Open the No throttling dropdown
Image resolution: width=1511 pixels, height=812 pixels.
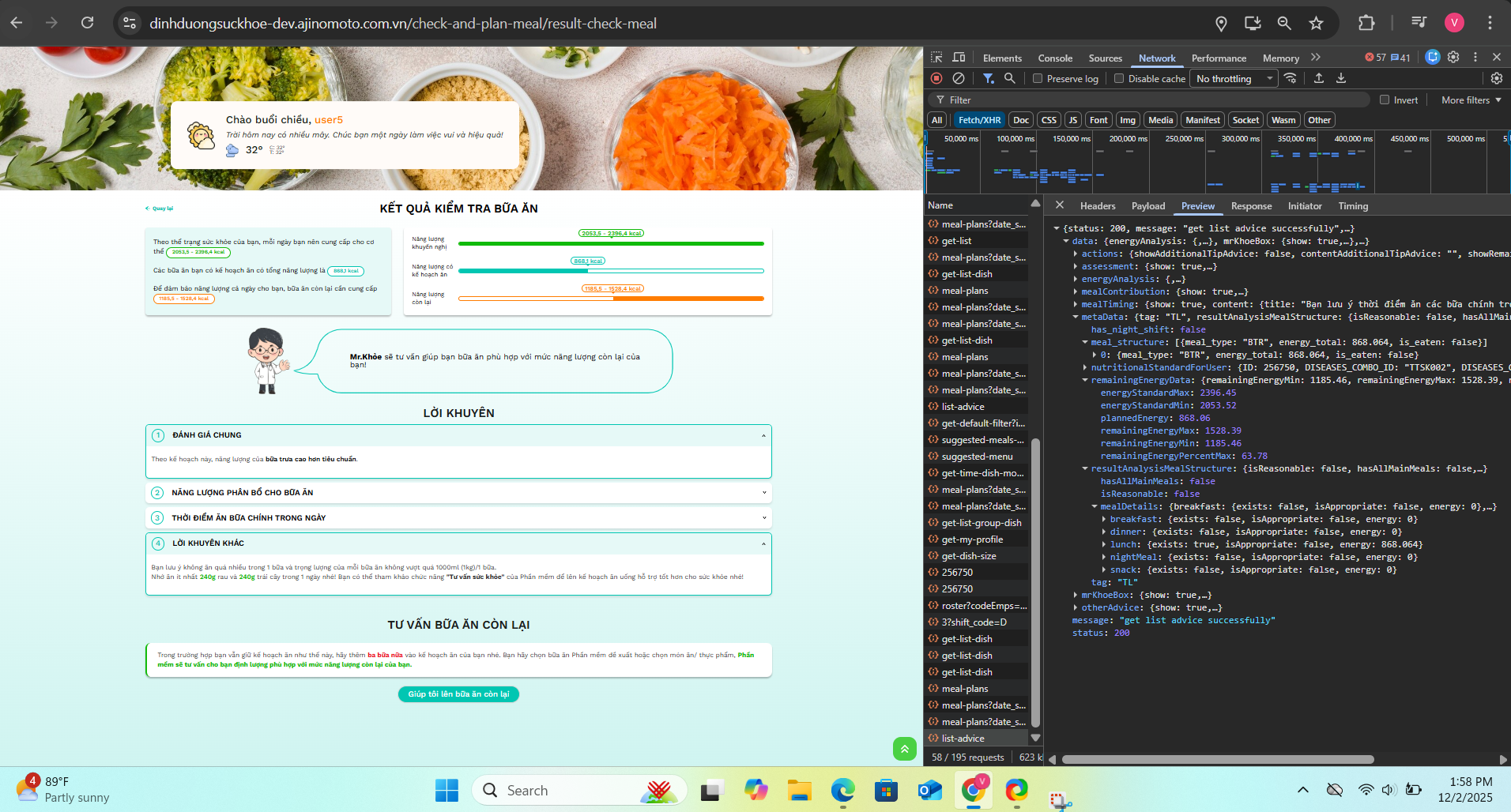(1234, 78)
